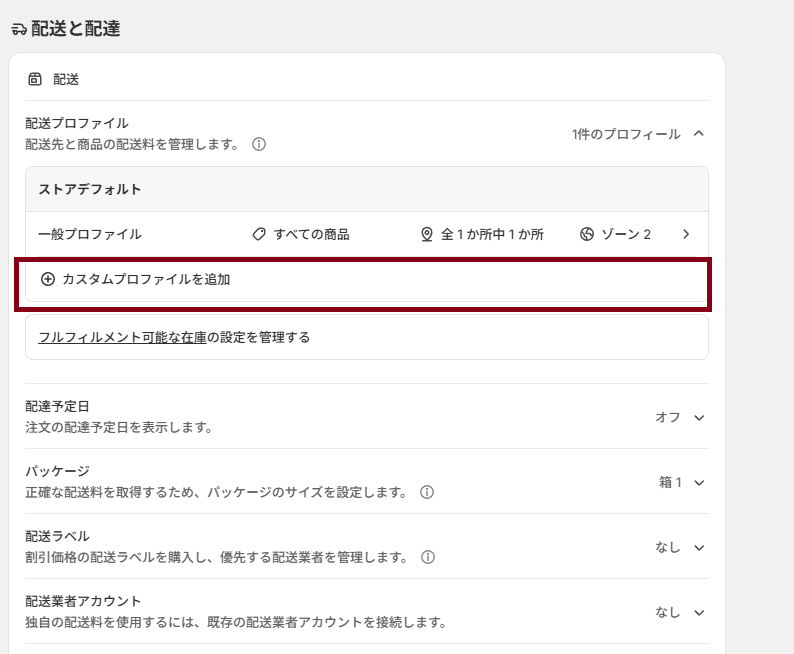Open the フルフィルメント可能な在庫 link

coord(123,337)
